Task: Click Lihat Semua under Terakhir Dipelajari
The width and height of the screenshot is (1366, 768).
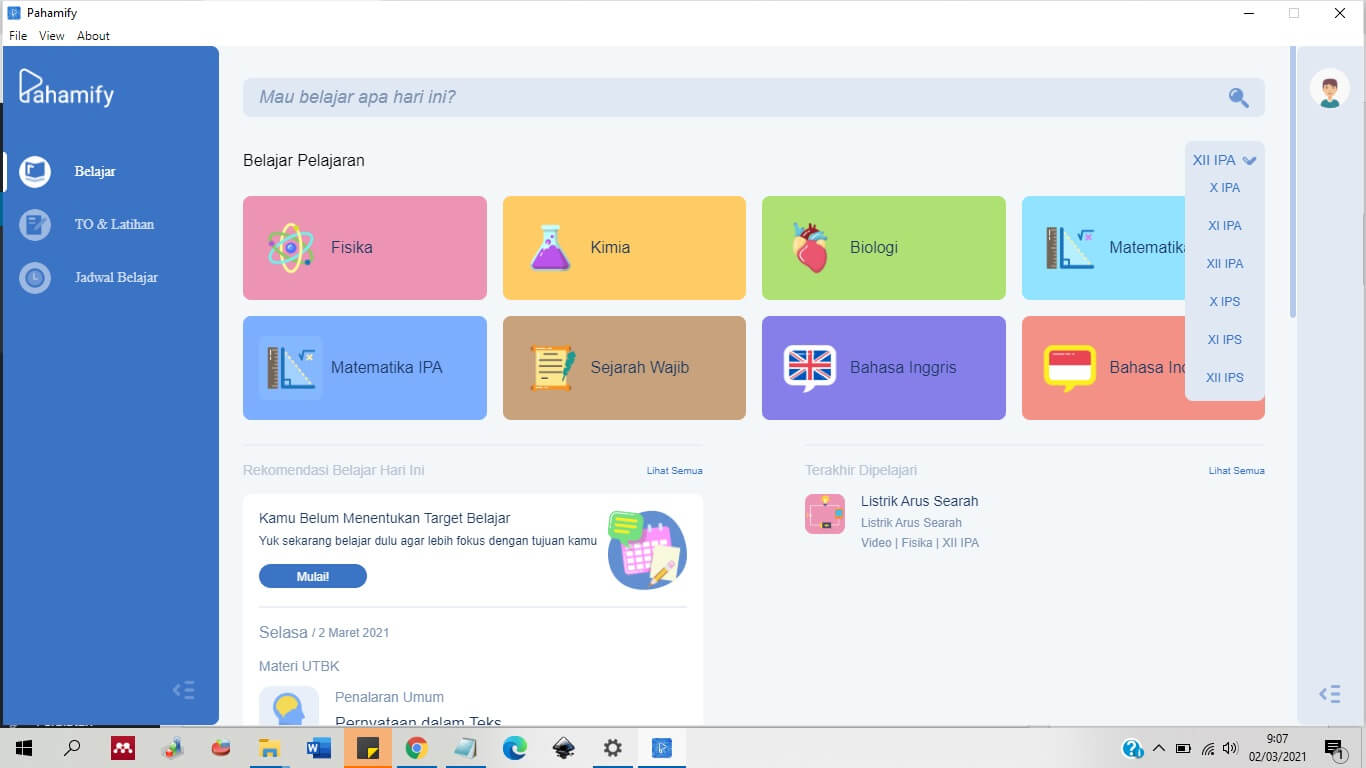Action: [1236, 470]
